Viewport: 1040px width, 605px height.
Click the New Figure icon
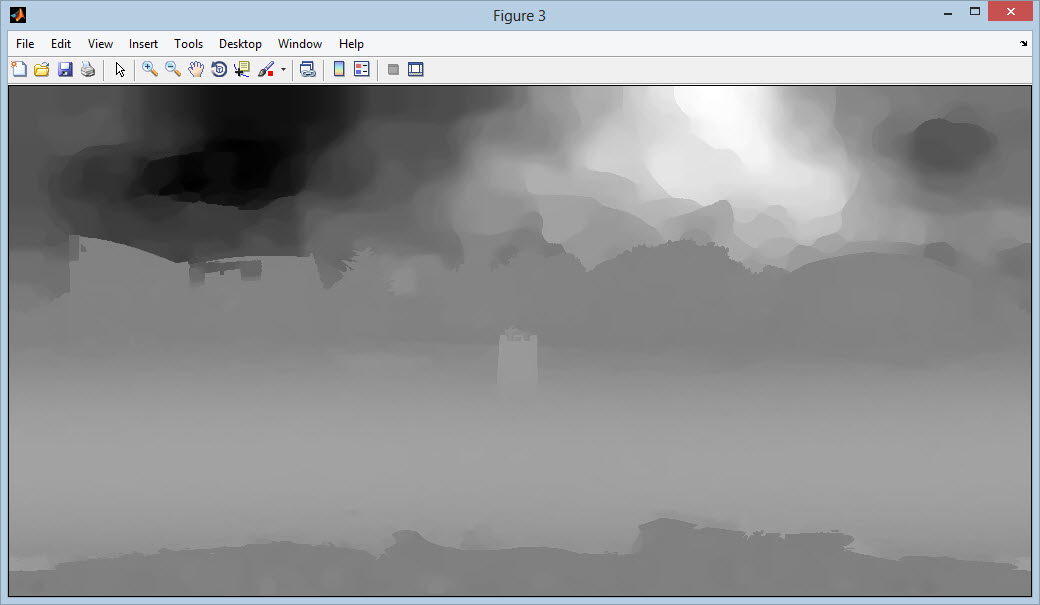[x=19, y=69]
